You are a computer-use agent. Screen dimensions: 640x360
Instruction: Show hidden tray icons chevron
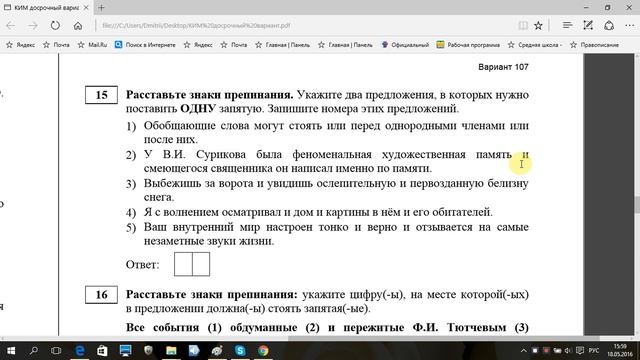(x=524, y=351)
